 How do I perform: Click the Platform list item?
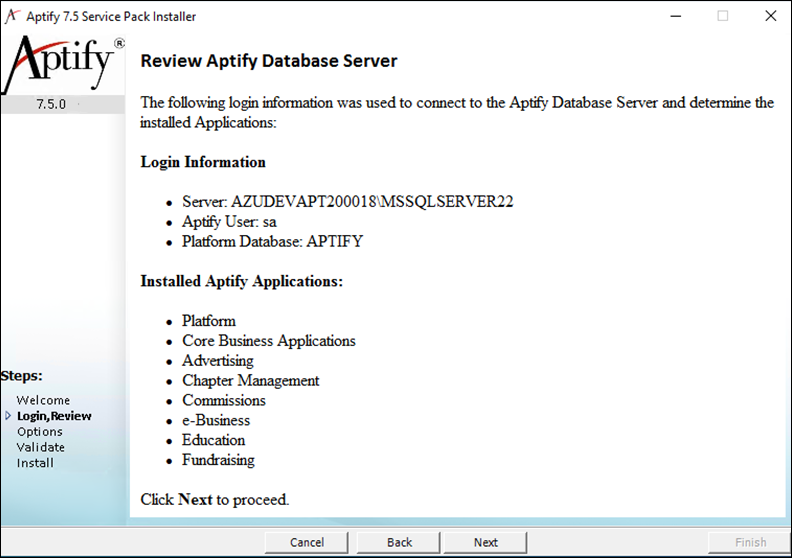coord(209,321)
